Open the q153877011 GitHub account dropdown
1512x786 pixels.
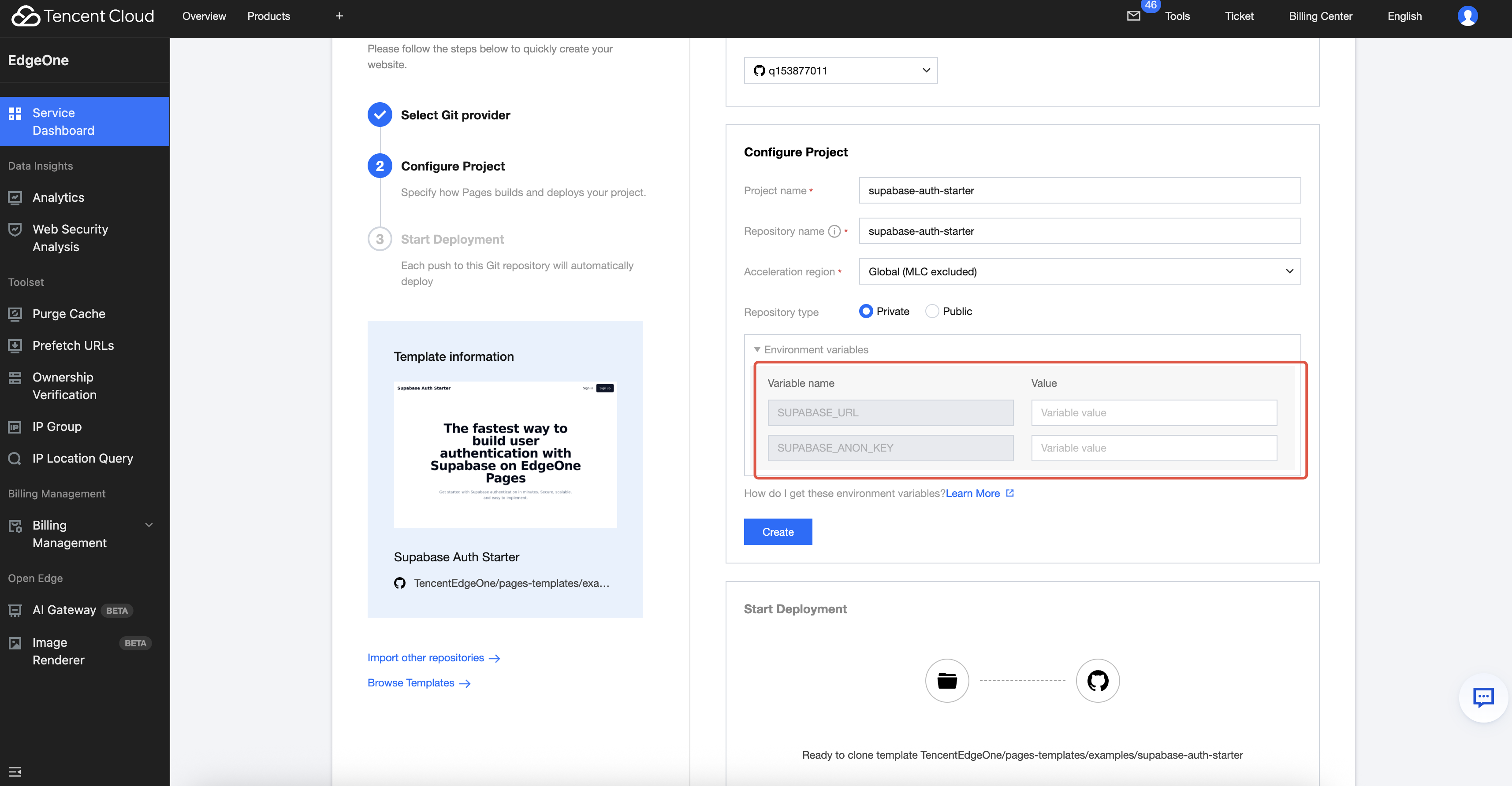pos(841,70)
